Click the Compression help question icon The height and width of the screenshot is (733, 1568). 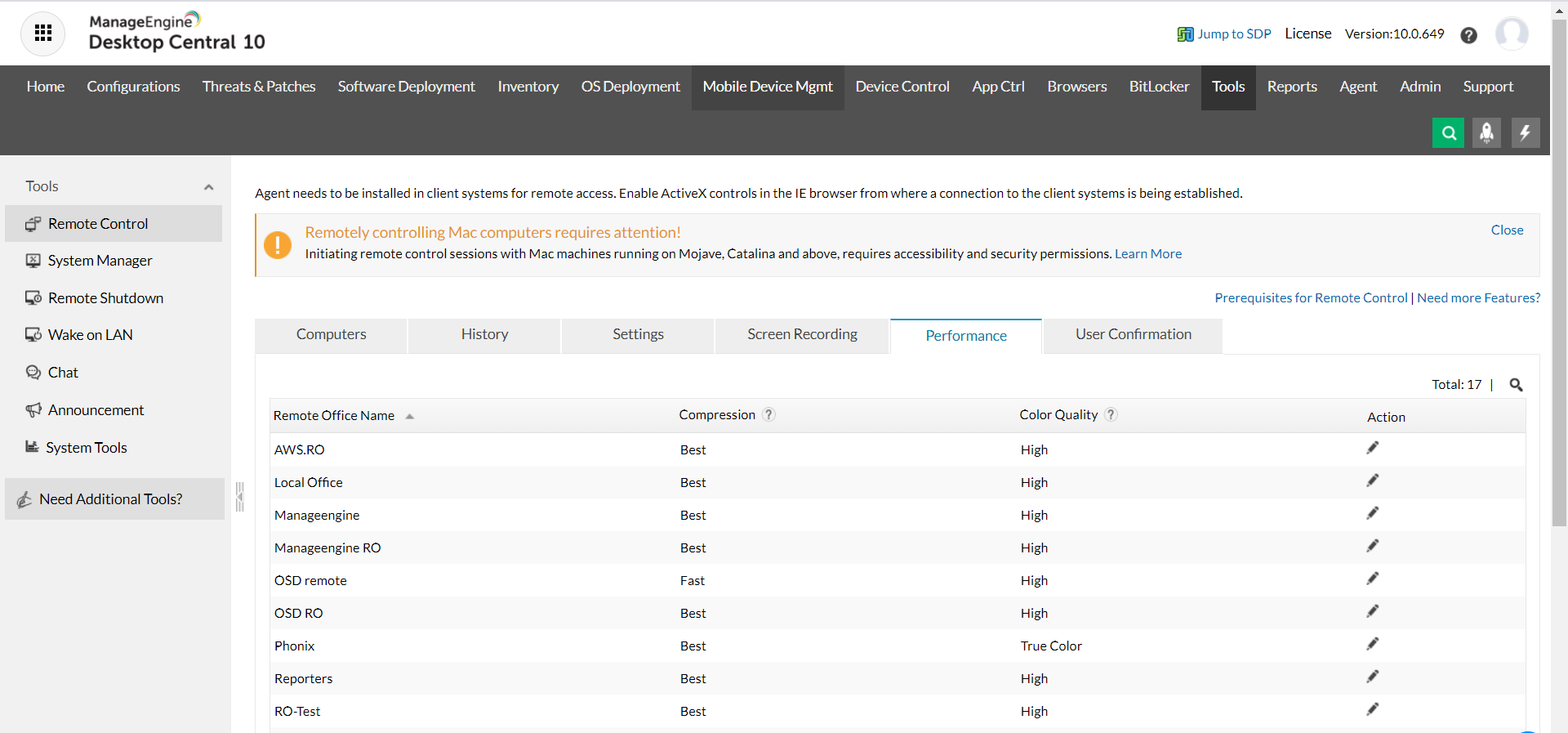(768, 414)
